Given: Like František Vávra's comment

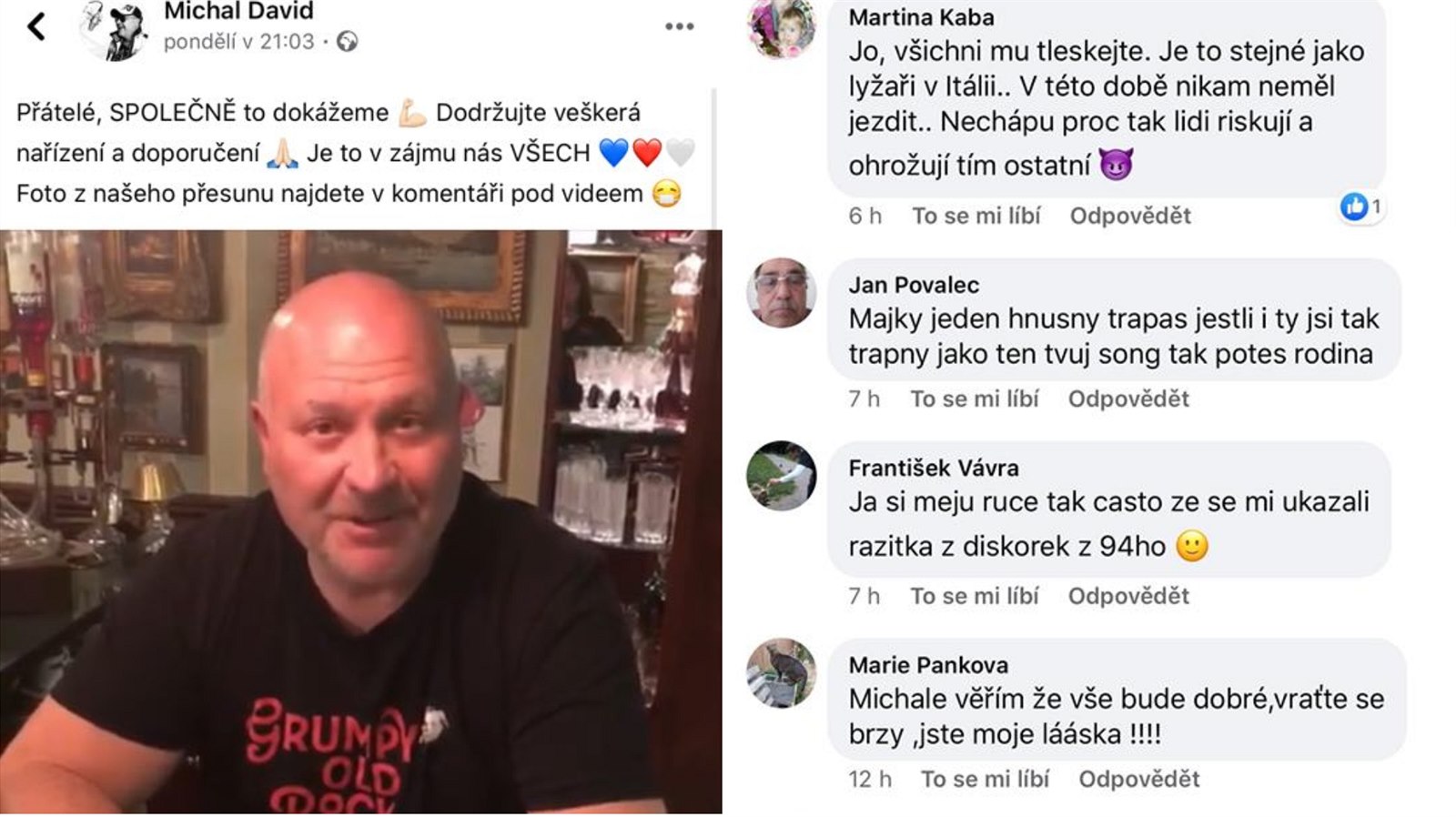Looking at the screenshot, I should [974, 596].
